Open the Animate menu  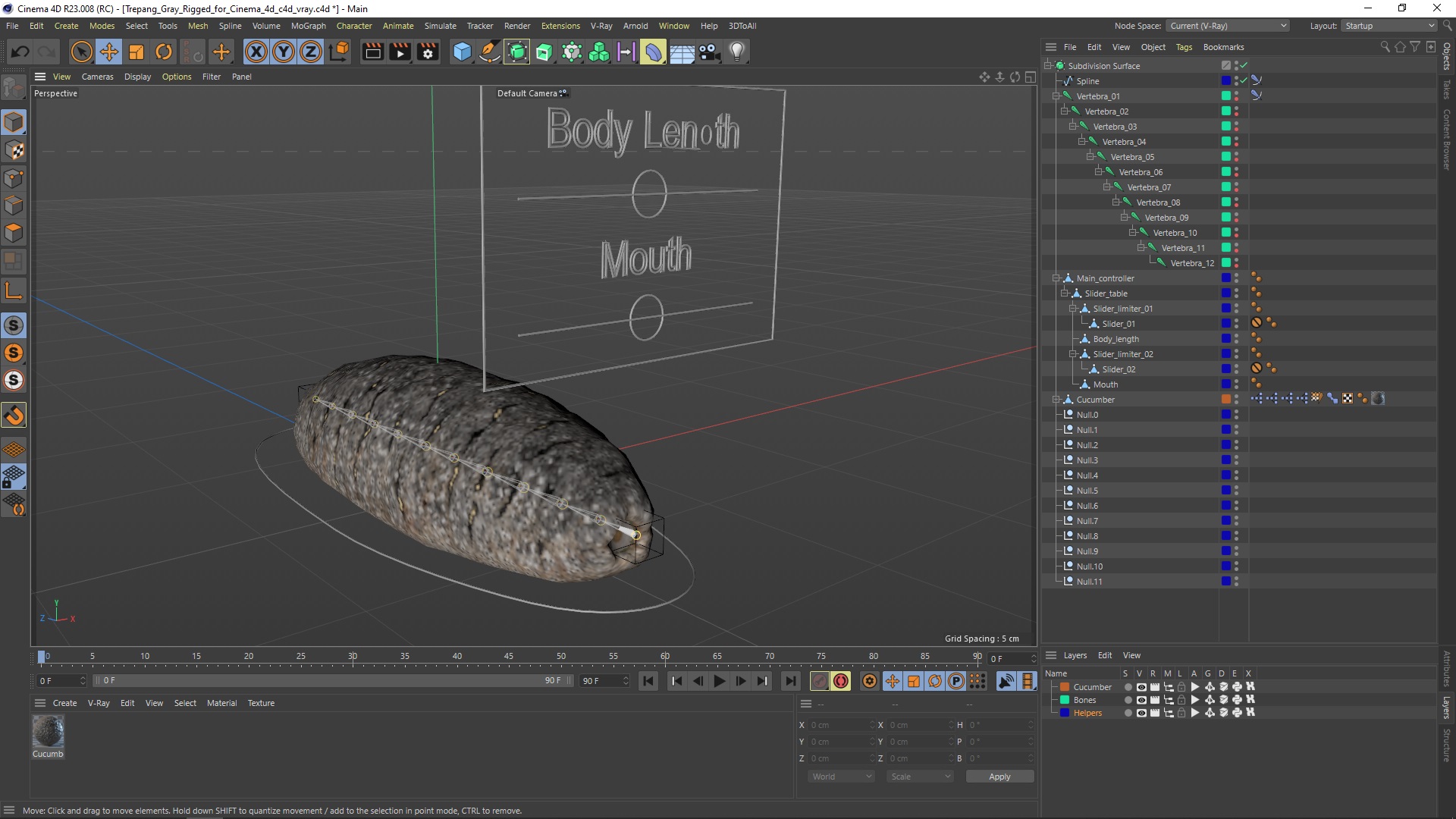(397, 25)
